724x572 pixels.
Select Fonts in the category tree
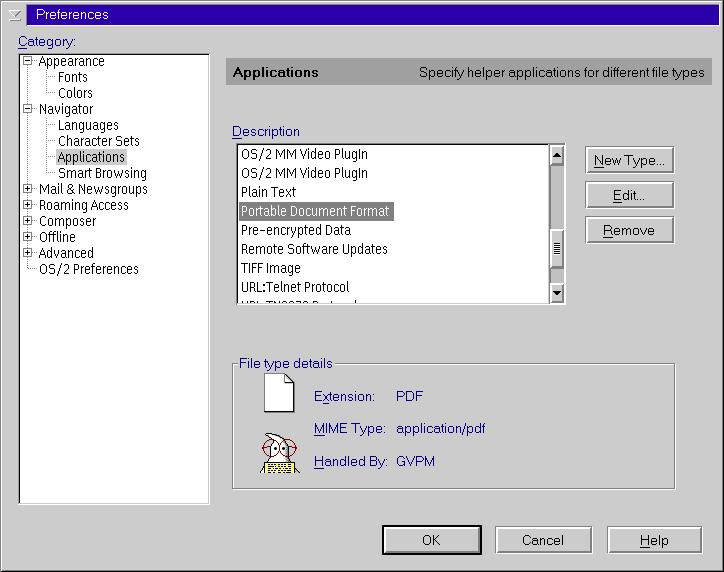click(72, 77)
